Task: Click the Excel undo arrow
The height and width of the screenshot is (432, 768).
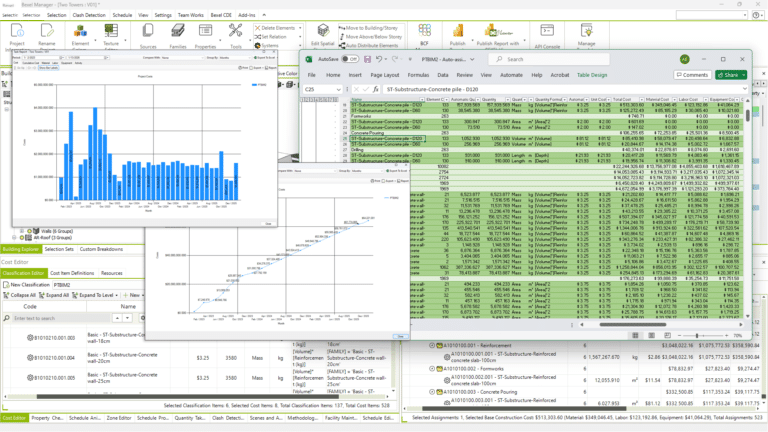Action: 379,59
